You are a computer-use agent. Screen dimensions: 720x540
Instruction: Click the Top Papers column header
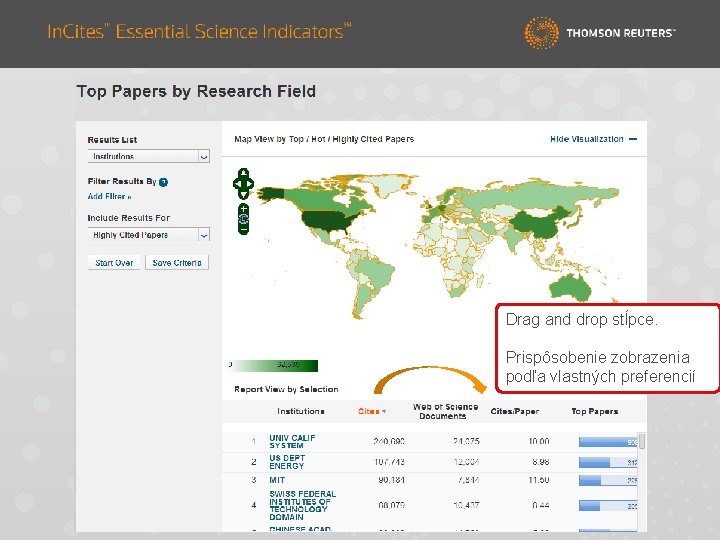click(x=595, y=411)
